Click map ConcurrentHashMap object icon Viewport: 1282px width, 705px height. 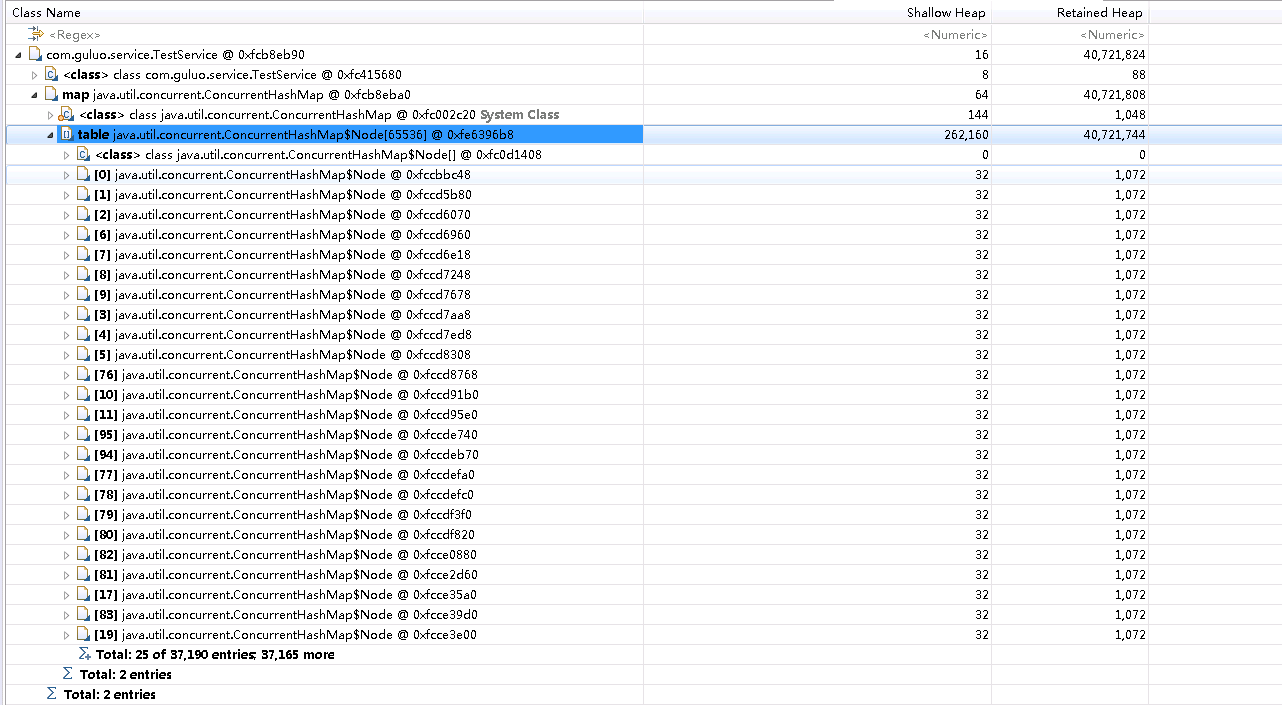52,95
